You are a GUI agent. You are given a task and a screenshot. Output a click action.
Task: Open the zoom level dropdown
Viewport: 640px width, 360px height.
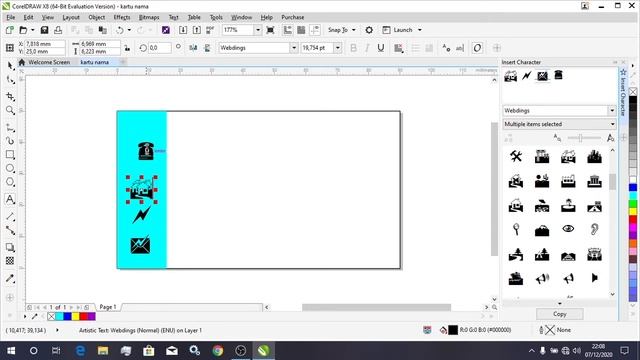[x=258, y=30]
